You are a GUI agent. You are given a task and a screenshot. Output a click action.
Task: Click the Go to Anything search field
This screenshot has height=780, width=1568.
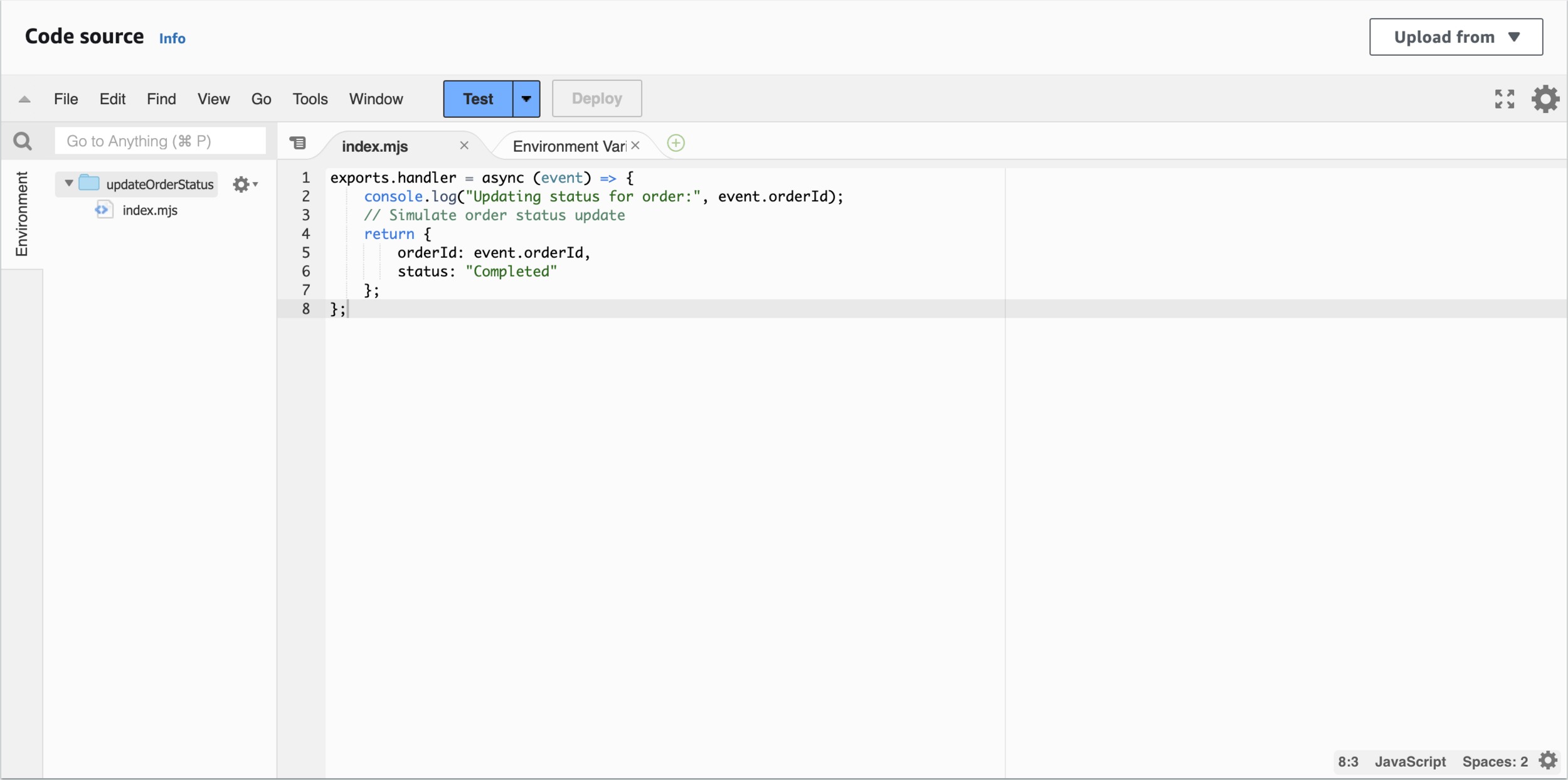pos(160,141)
